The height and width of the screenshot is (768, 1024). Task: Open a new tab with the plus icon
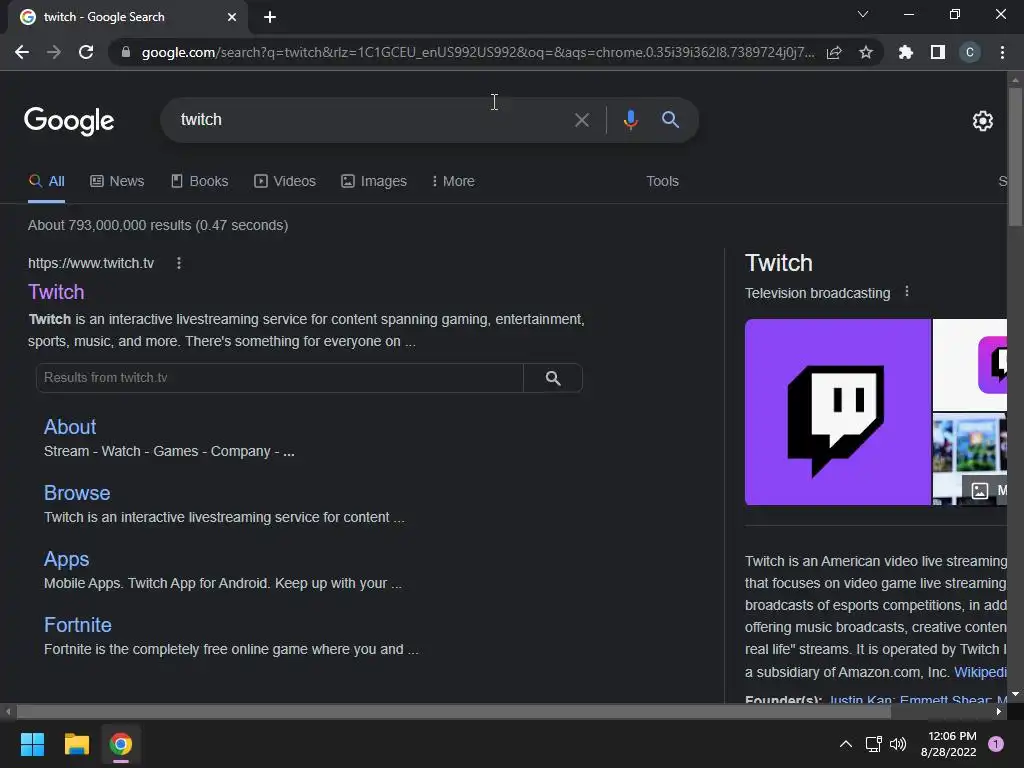tap(270, 17)
